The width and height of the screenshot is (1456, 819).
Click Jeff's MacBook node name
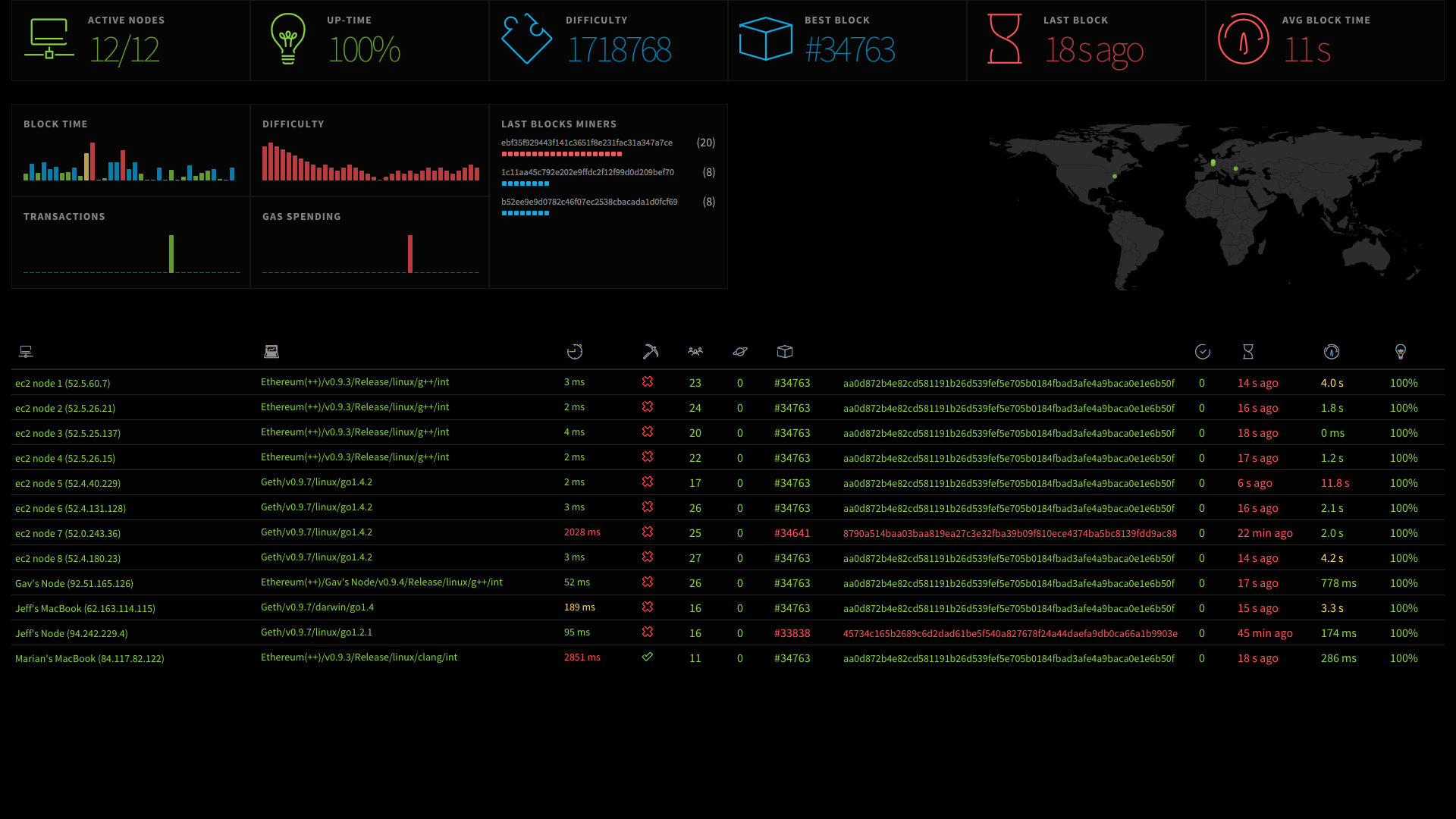pos(85,609)
